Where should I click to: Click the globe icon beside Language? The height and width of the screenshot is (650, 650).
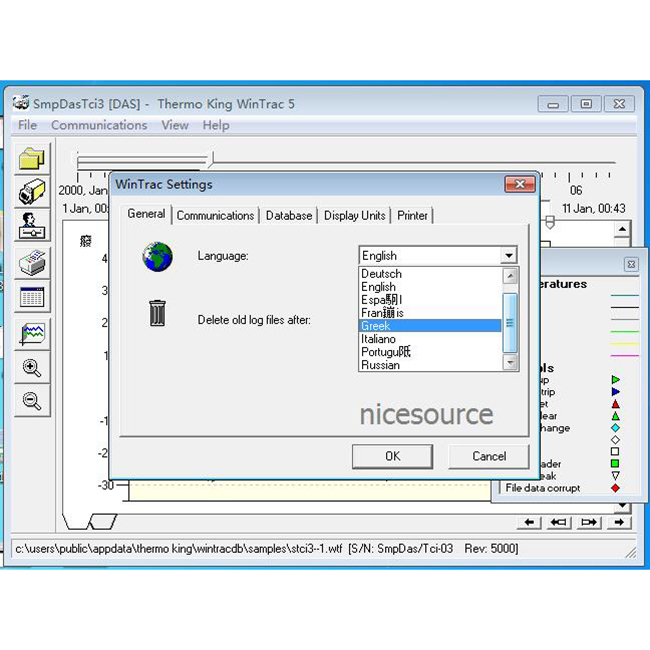[157, 257]
